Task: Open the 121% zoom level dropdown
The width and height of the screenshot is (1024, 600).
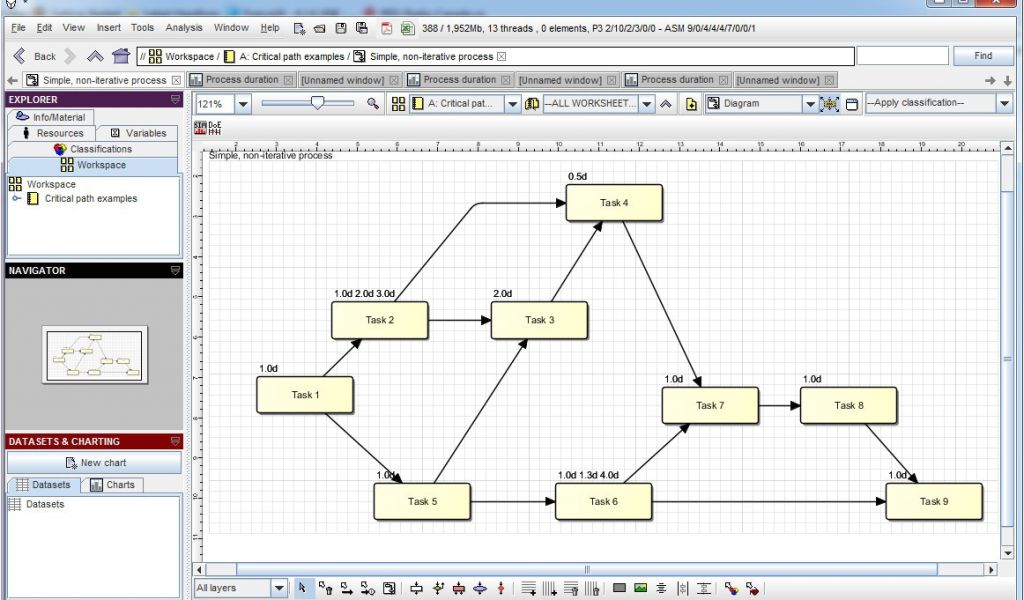Action: 244,104
